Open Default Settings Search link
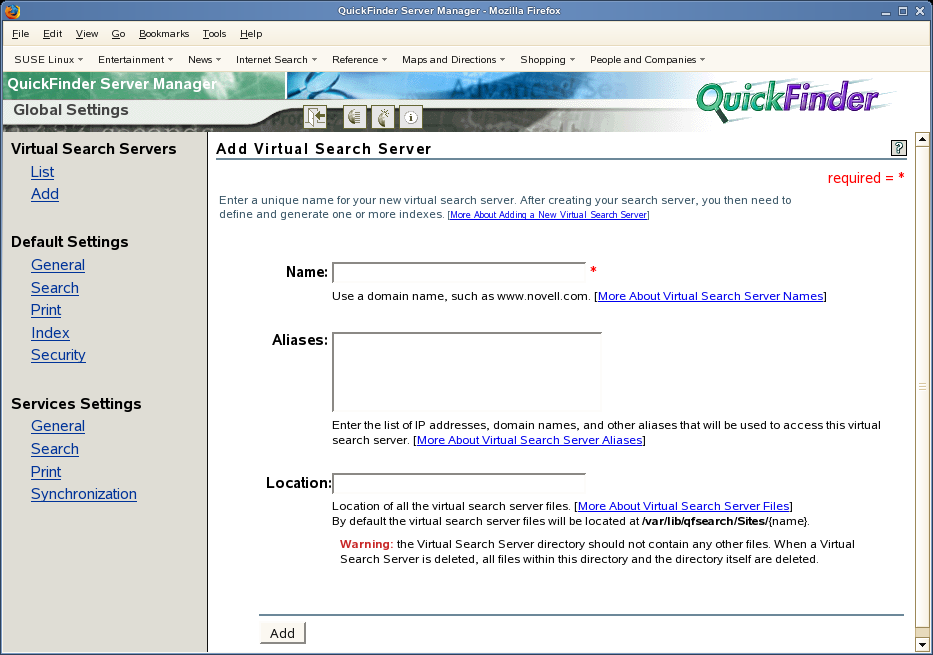The image size is (933, 655). pos(55,288)
